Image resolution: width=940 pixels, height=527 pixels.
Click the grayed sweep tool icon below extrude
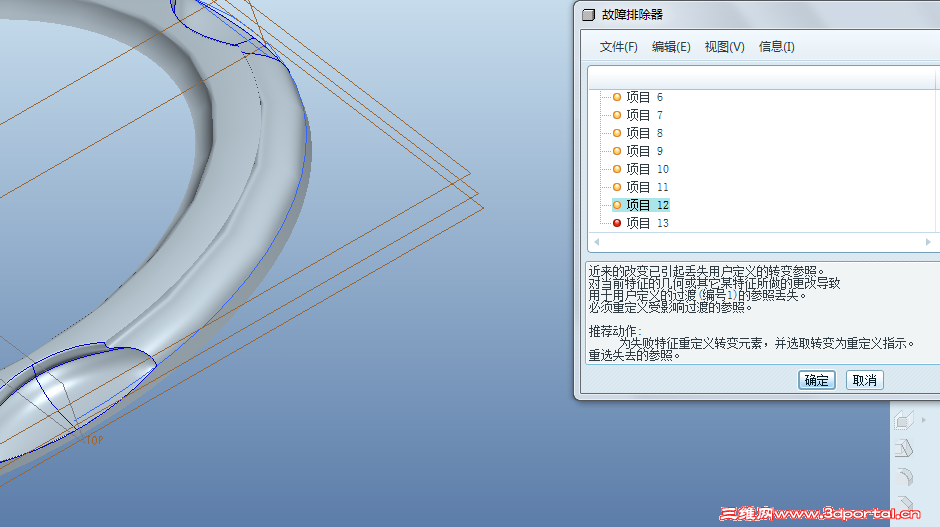click(904, 448)
